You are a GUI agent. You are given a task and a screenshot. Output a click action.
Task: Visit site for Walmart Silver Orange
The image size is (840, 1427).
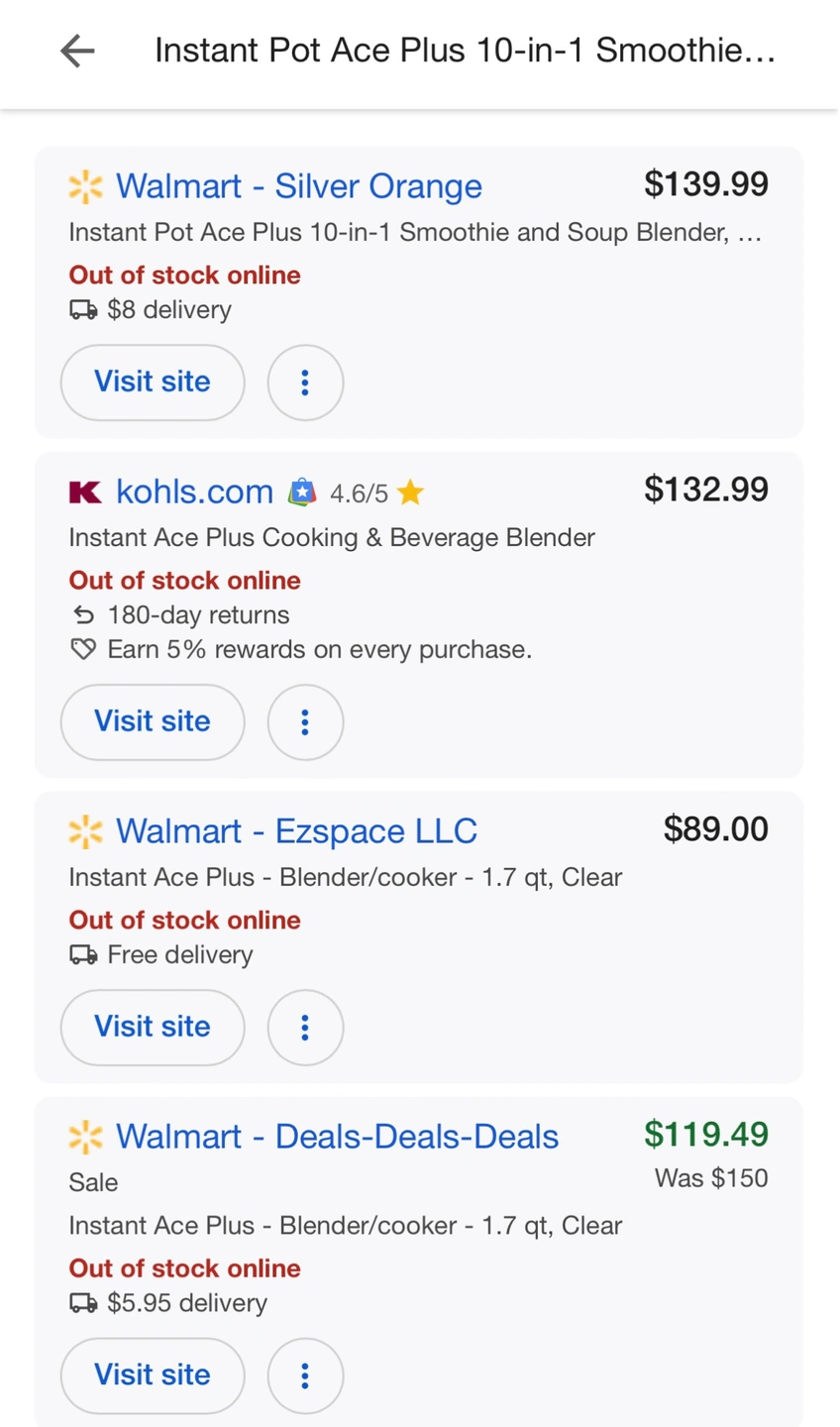click(153, 383)
